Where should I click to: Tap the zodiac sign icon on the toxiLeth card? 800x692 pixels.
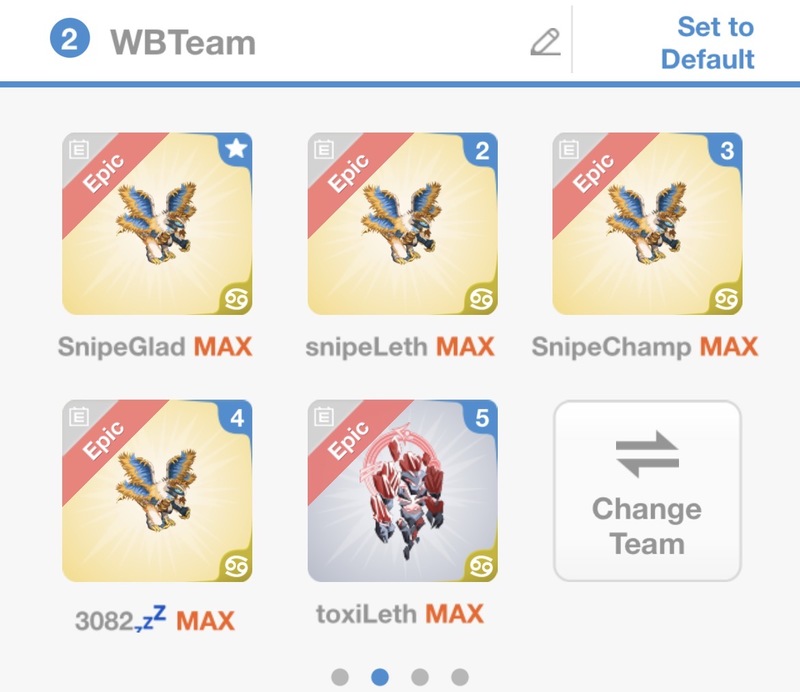click(x=481, y=565)
